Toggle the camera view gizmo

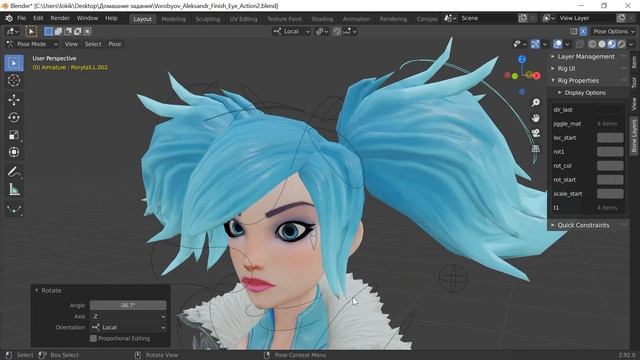[x=536, y=133]
